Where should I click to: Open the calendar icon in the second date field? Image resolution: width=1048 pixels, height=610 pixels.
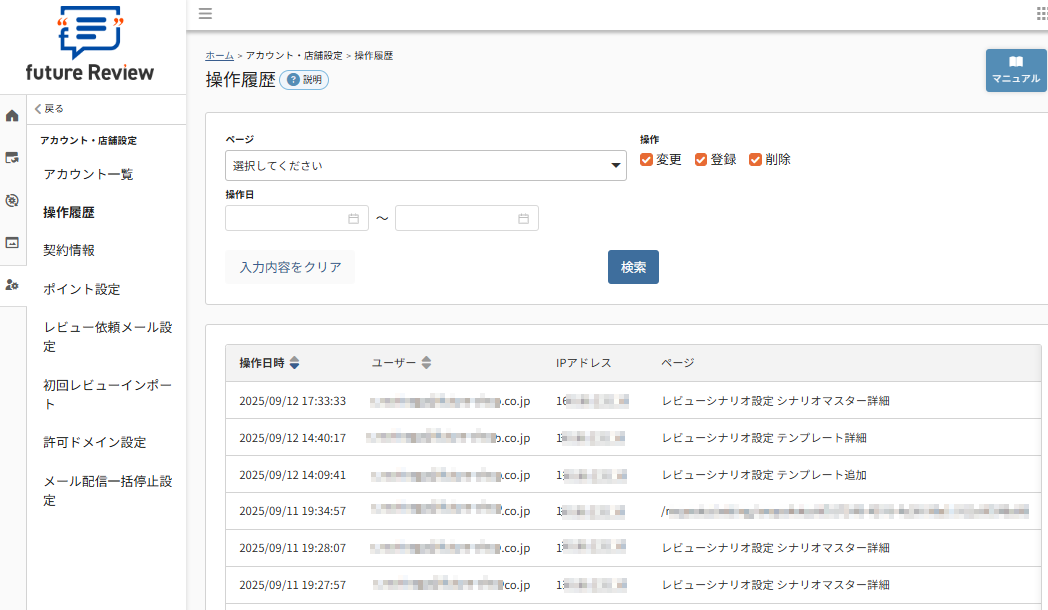[525, 217]
